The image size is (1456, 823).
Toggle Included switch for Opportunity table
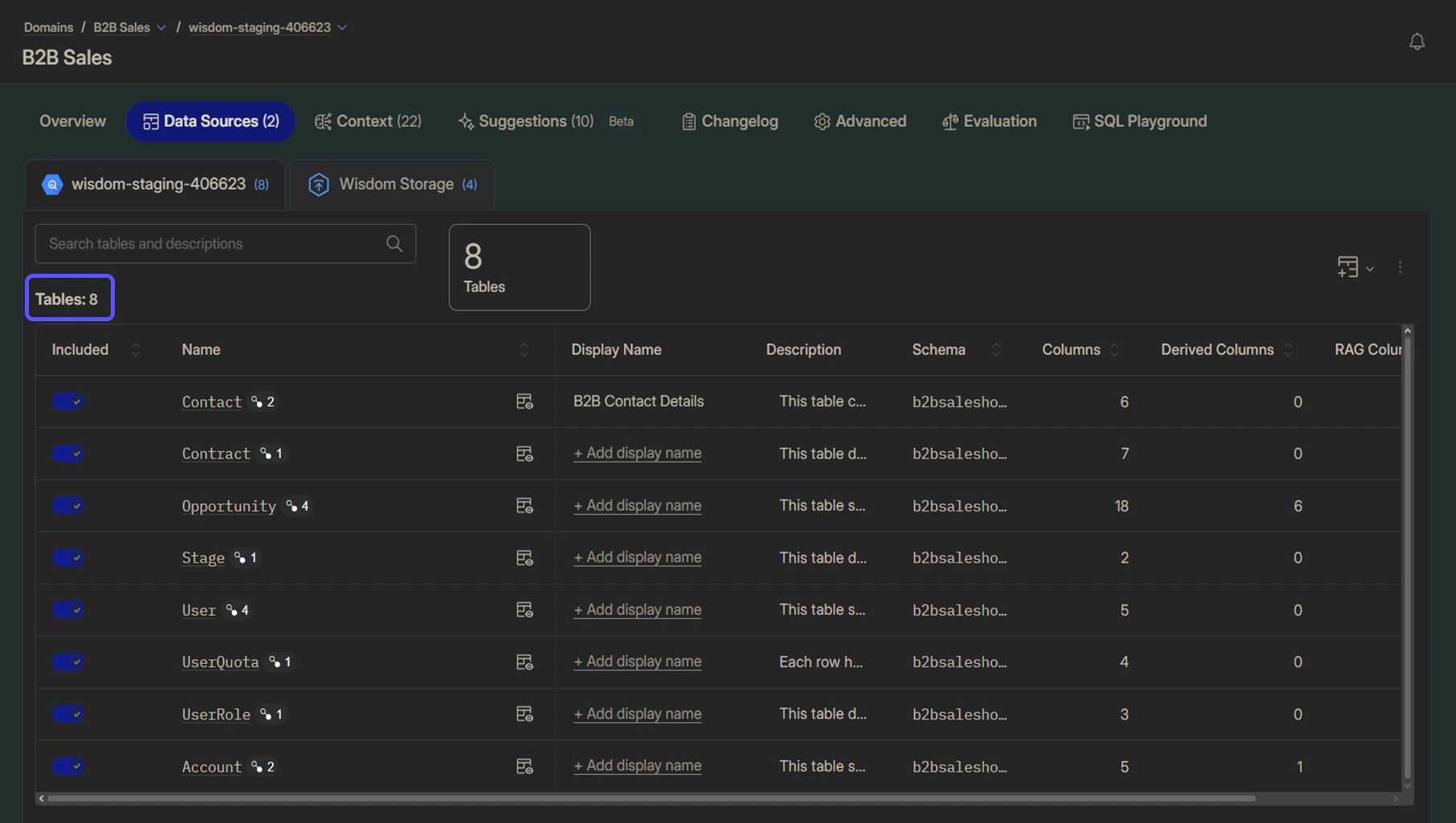[x=68, y=506]
